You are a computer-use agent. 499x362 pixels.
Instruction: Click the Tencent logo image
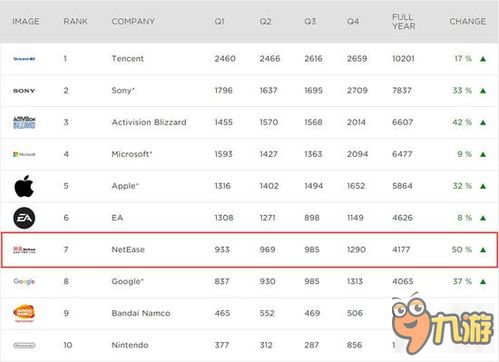coord(24,59)
